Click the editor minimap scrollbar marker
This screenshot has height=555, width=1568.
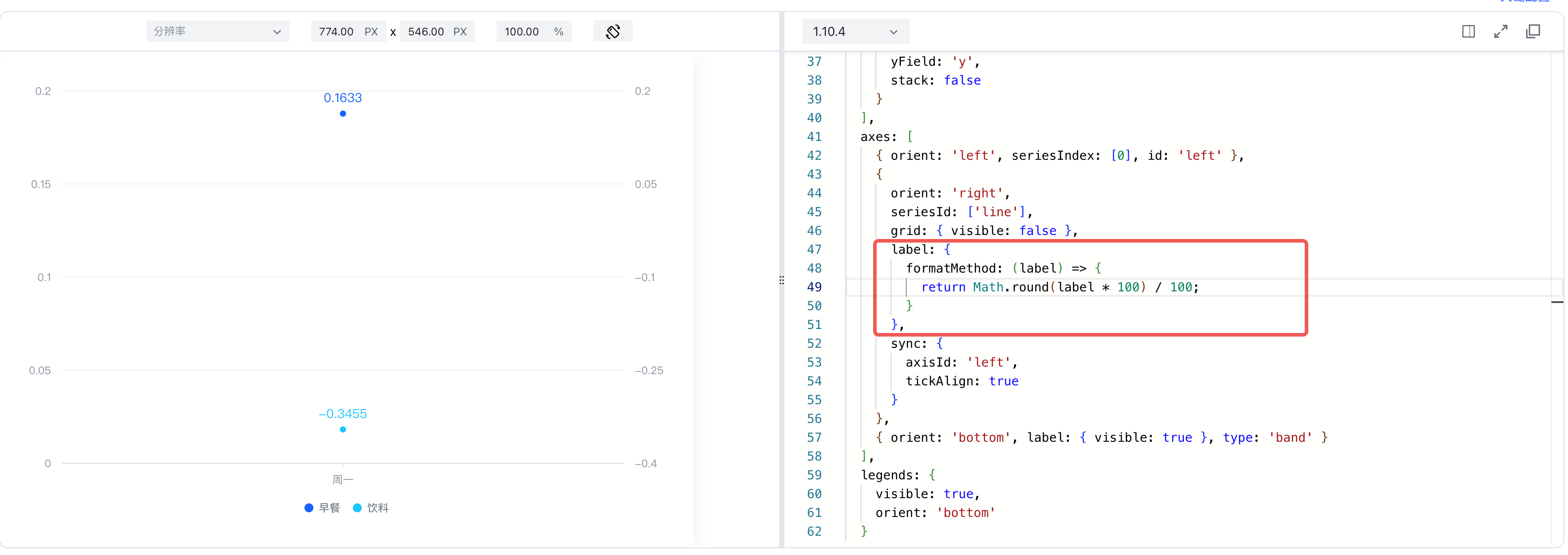point(1557,302)
